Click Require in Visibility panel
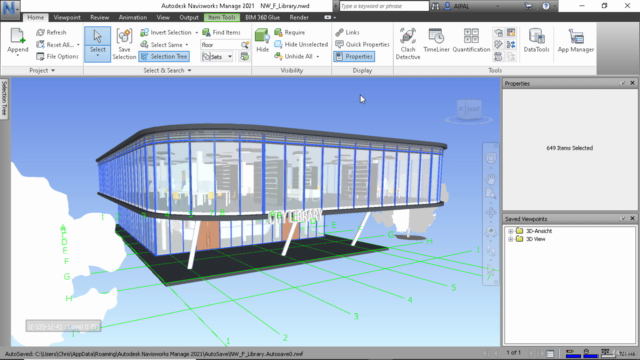The height and width of the screenshot is (360, 640). point(290,32)
